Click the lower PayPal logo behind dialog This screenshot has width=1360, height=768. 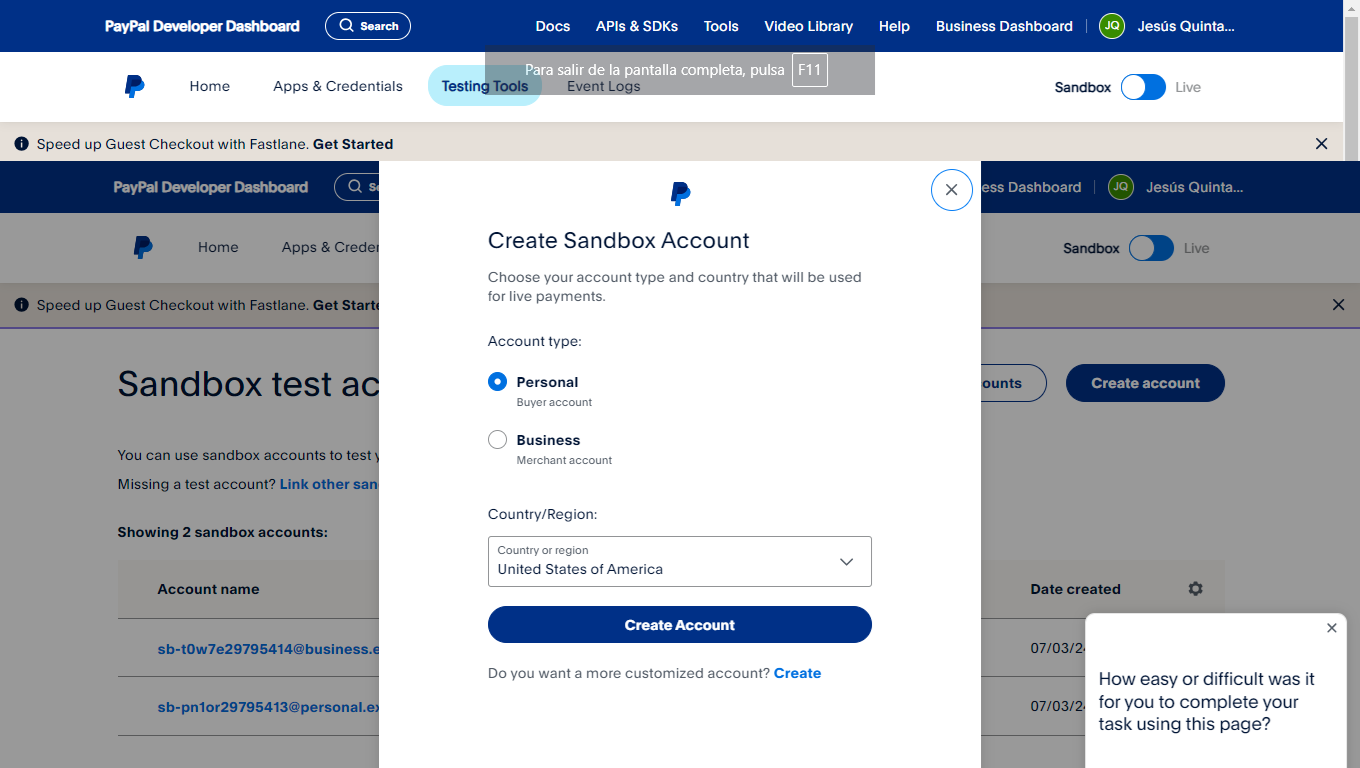click(143, 247)
